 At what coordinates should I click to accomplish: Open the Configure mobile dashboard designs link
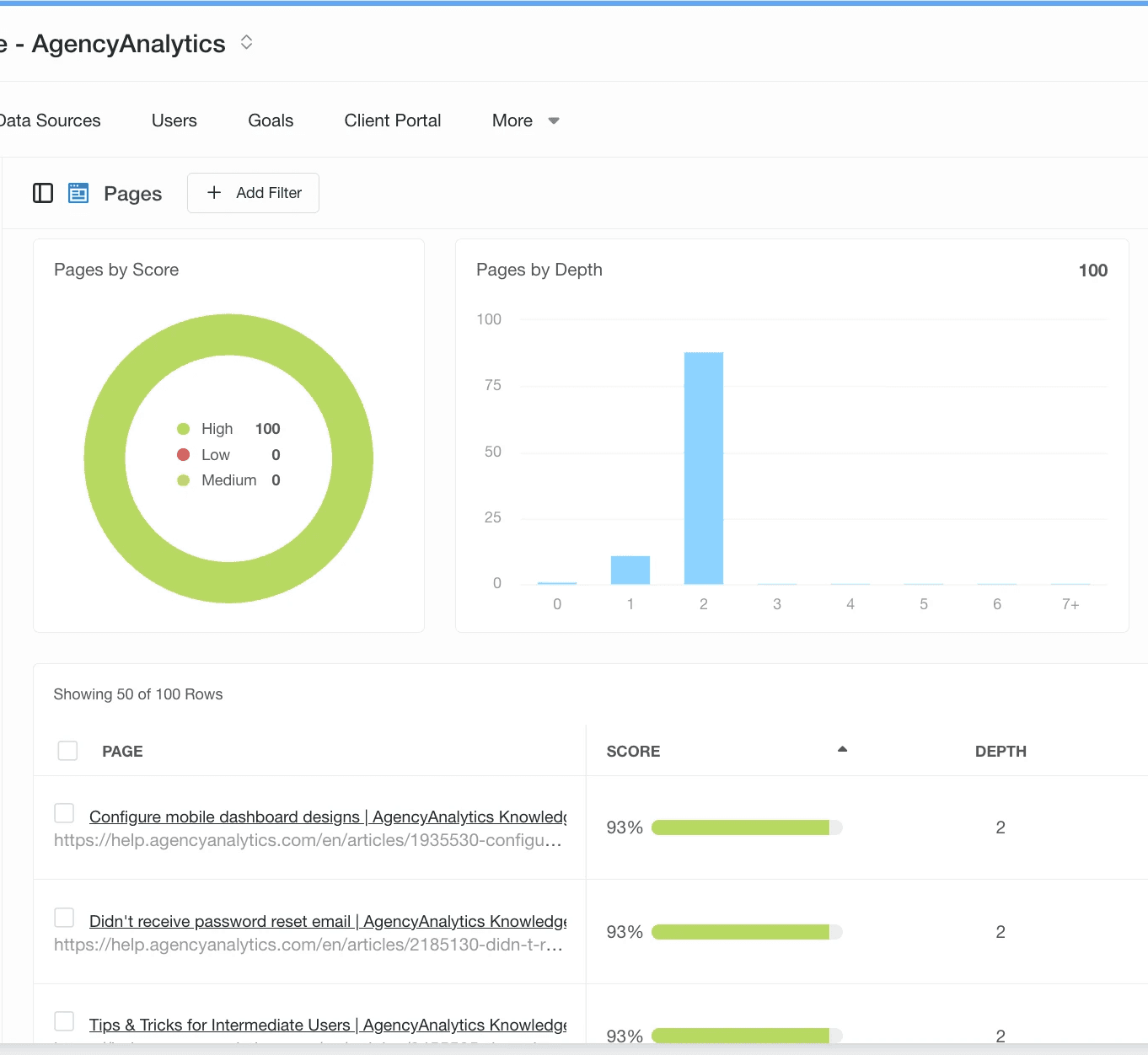coord(328,817)
